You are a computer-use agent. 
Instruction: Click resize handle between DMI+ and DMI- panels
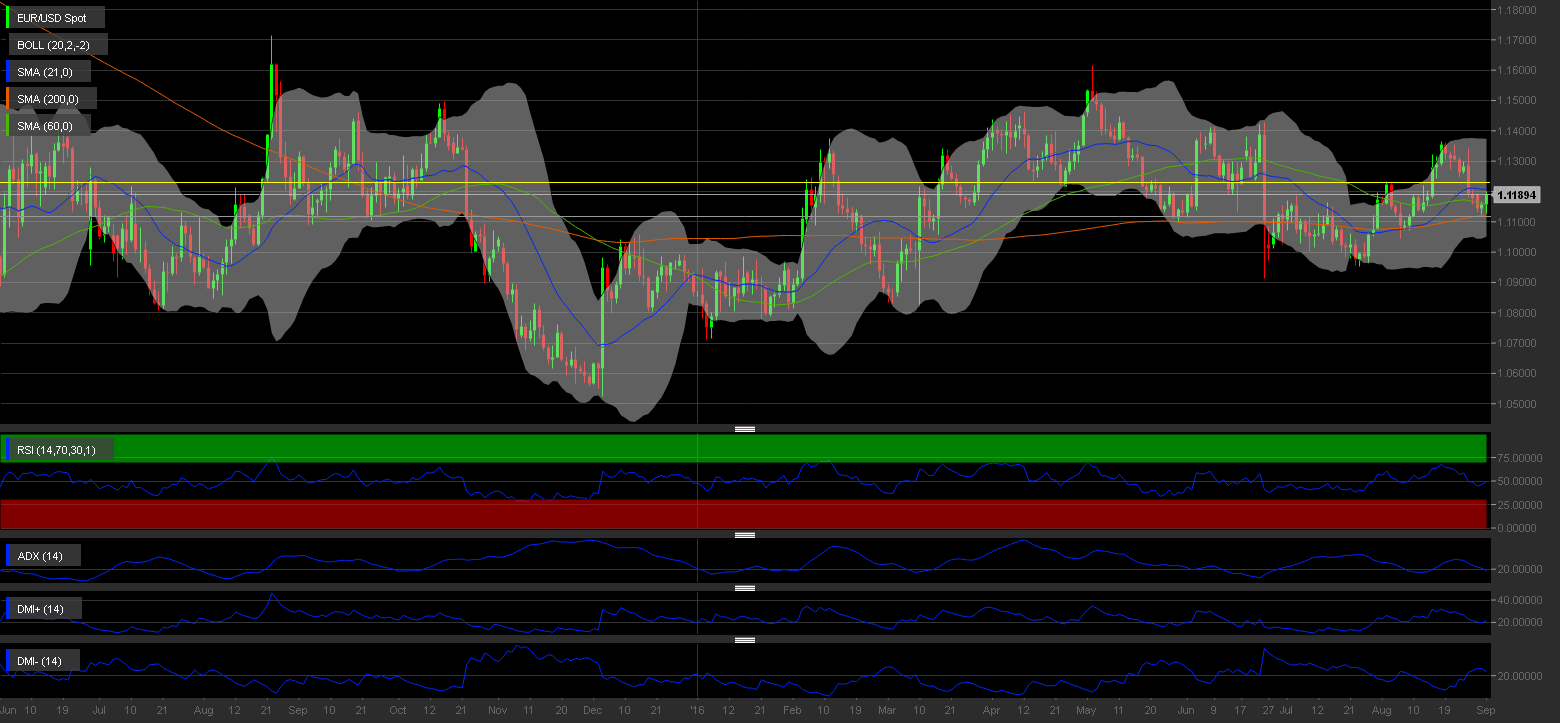pyautogui.click(x=744, y=640)
